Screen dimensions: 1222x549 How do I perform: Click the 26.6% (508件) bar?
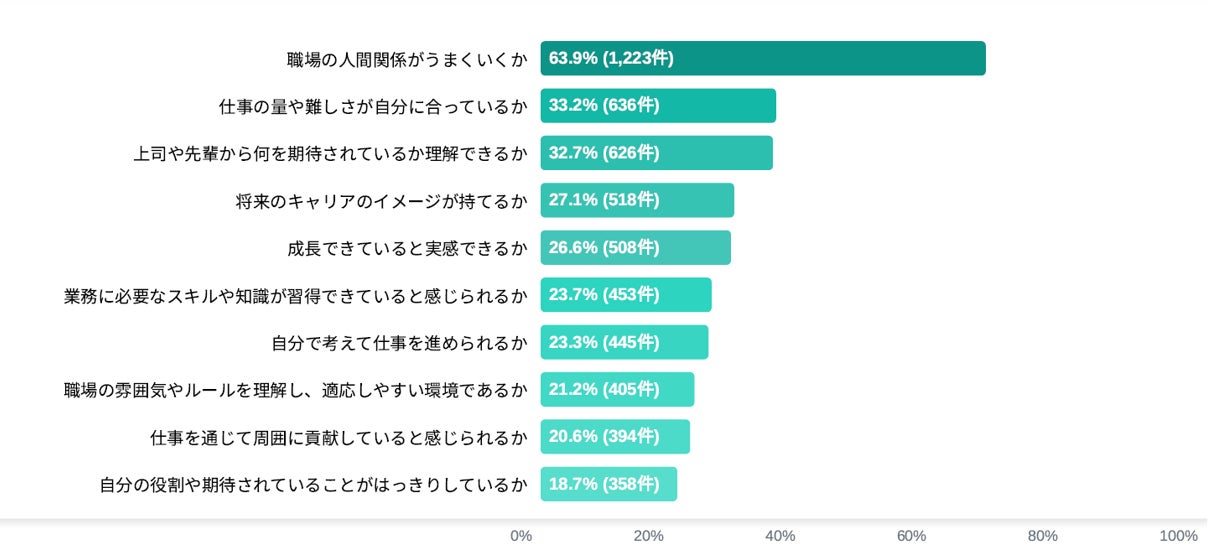pyautogui.click(x=635, y=247)
